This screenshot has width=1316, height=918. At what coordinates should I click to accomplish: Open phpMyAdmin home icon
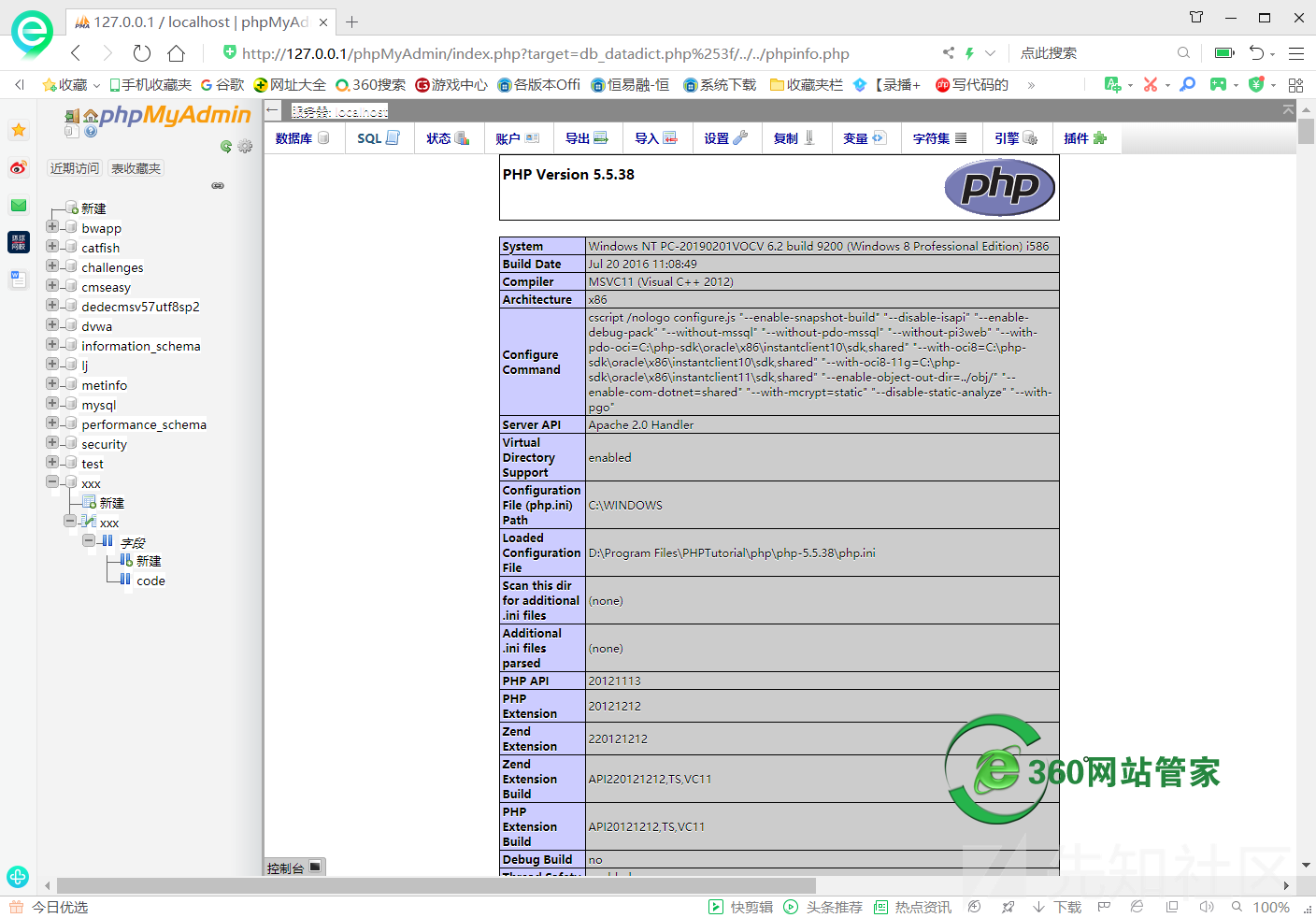91,116
